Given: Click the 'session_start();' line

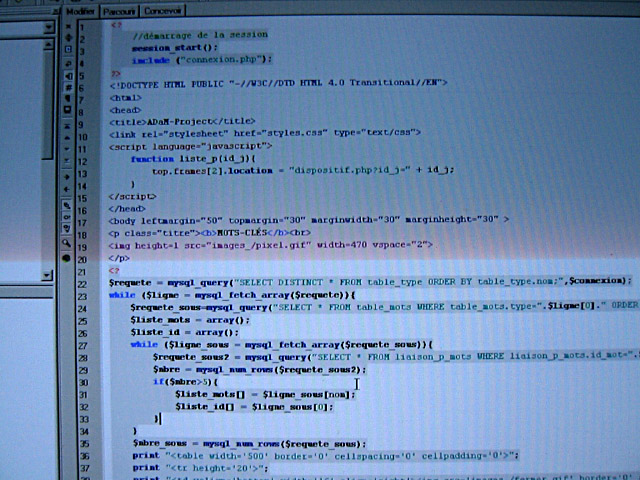Looking at the screenshot, I should click(x=174, y=48).
